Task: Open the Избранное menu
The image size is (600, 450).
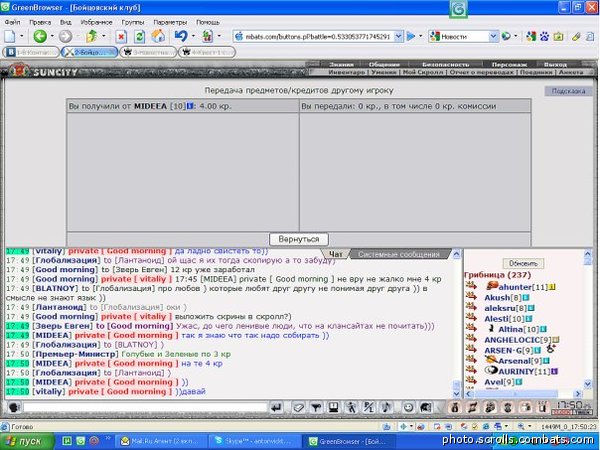Action: click(x=96, y=22)
